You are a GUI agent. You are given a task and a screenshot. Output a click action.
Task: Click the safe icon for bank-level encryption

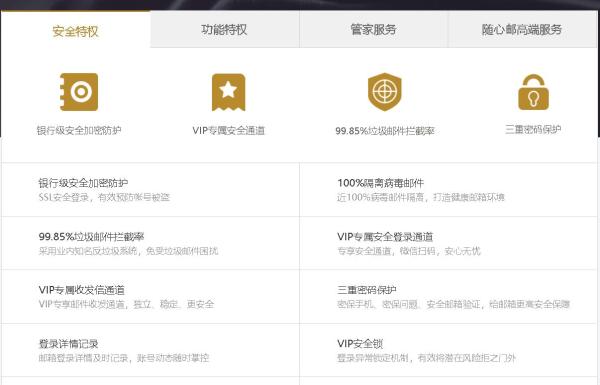point(79,92)
